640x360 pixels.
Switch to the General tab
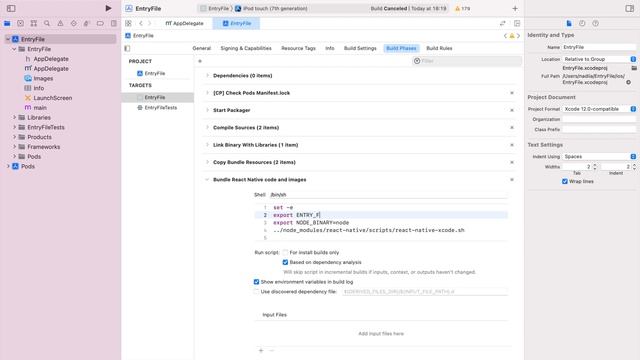click(x=202, y=48)
